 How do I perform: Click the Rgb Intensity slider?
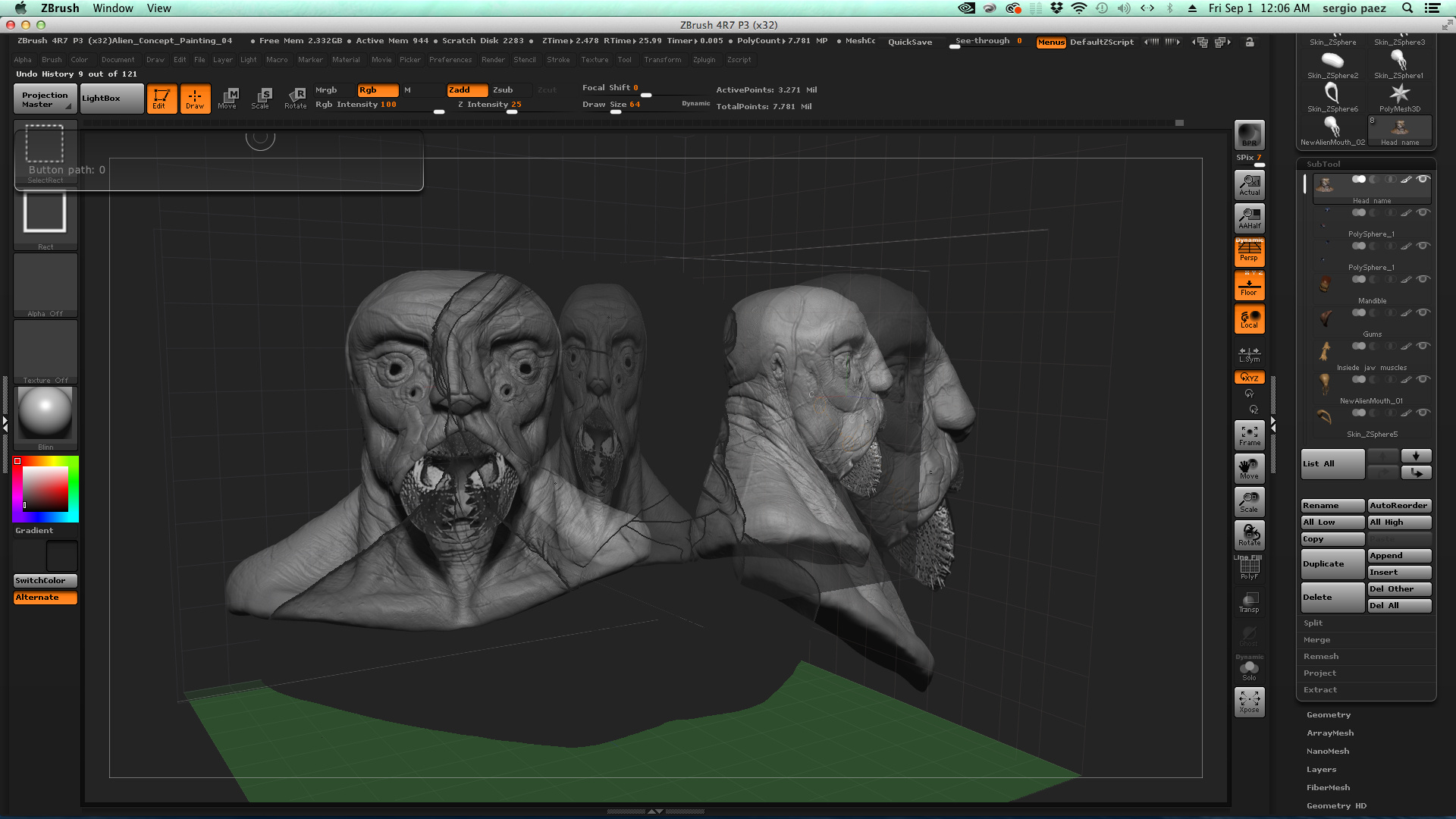[x=379, y=105]
